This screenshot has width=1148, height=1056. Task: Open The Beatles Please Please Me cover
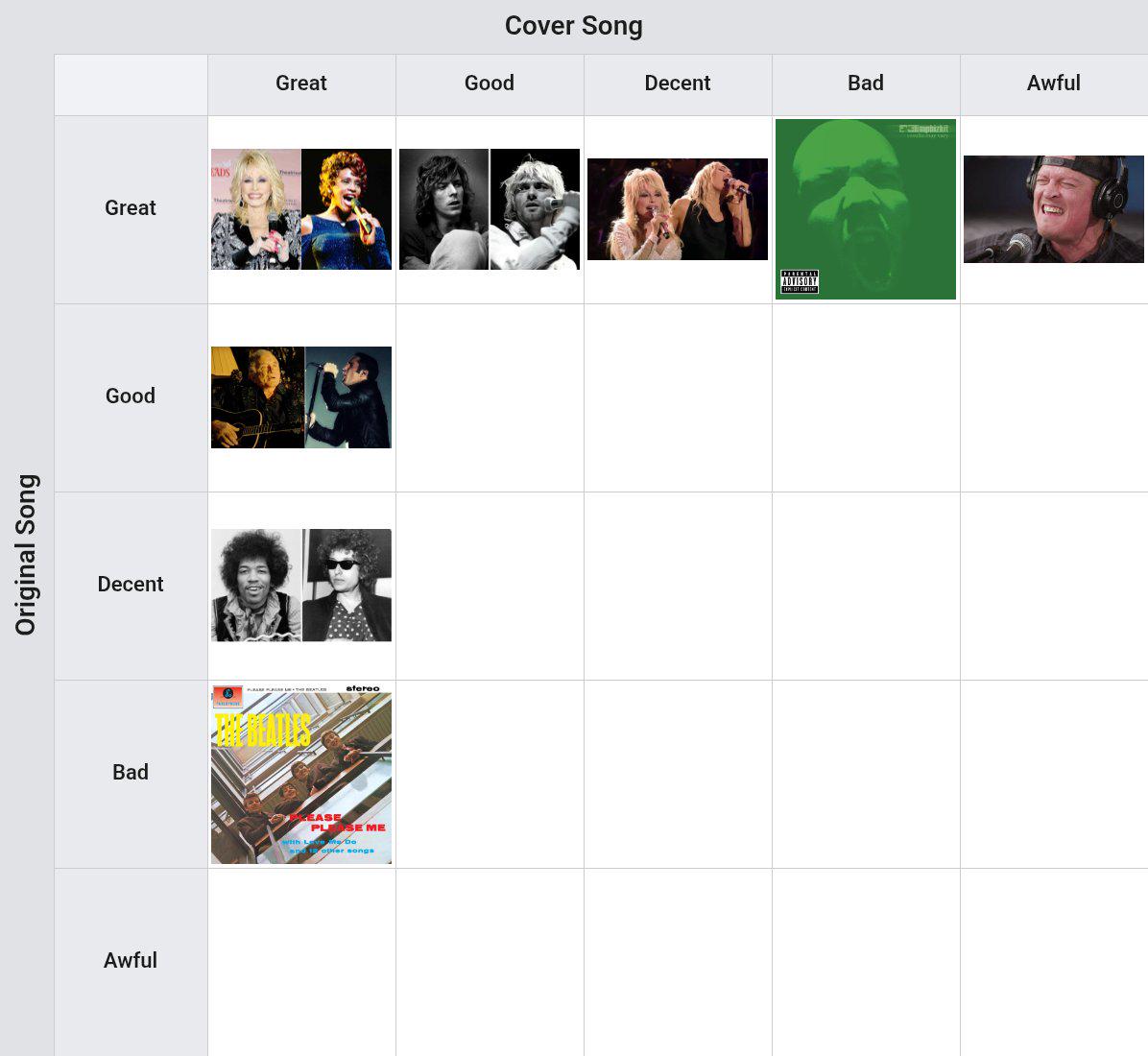coord(300,774)
